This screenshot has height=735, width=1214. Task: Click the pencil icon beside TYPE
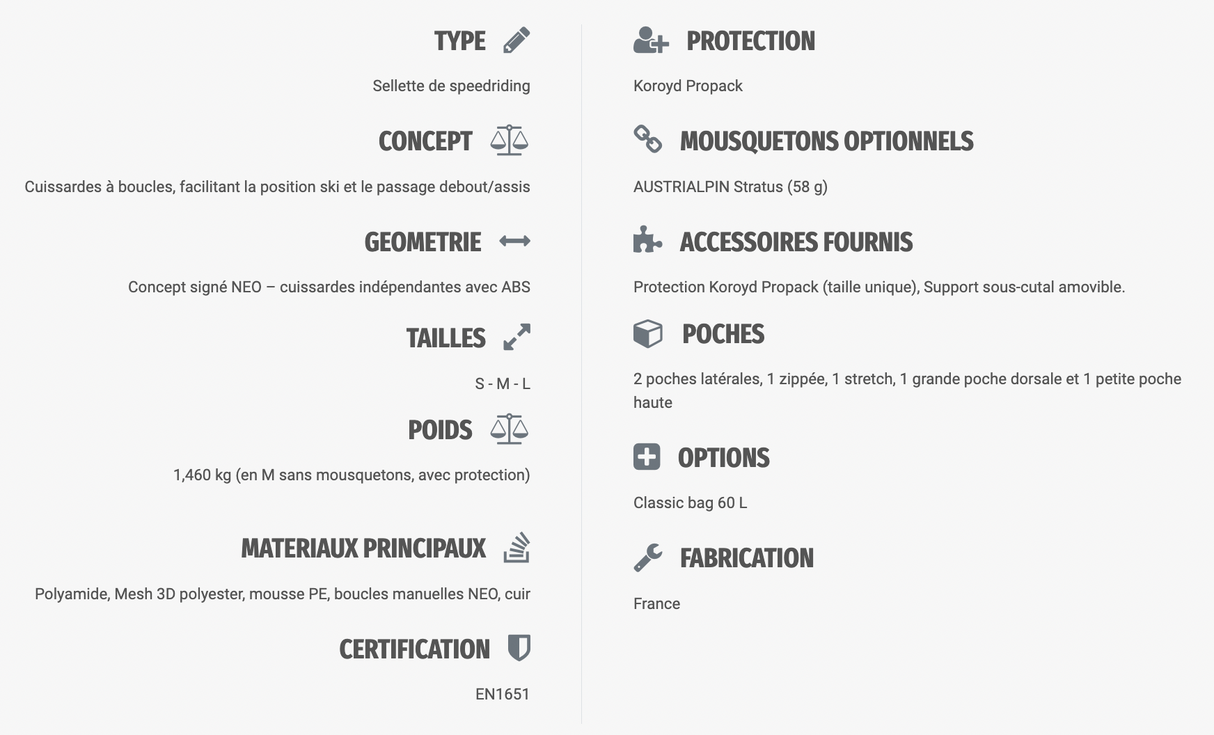(516, 41)
